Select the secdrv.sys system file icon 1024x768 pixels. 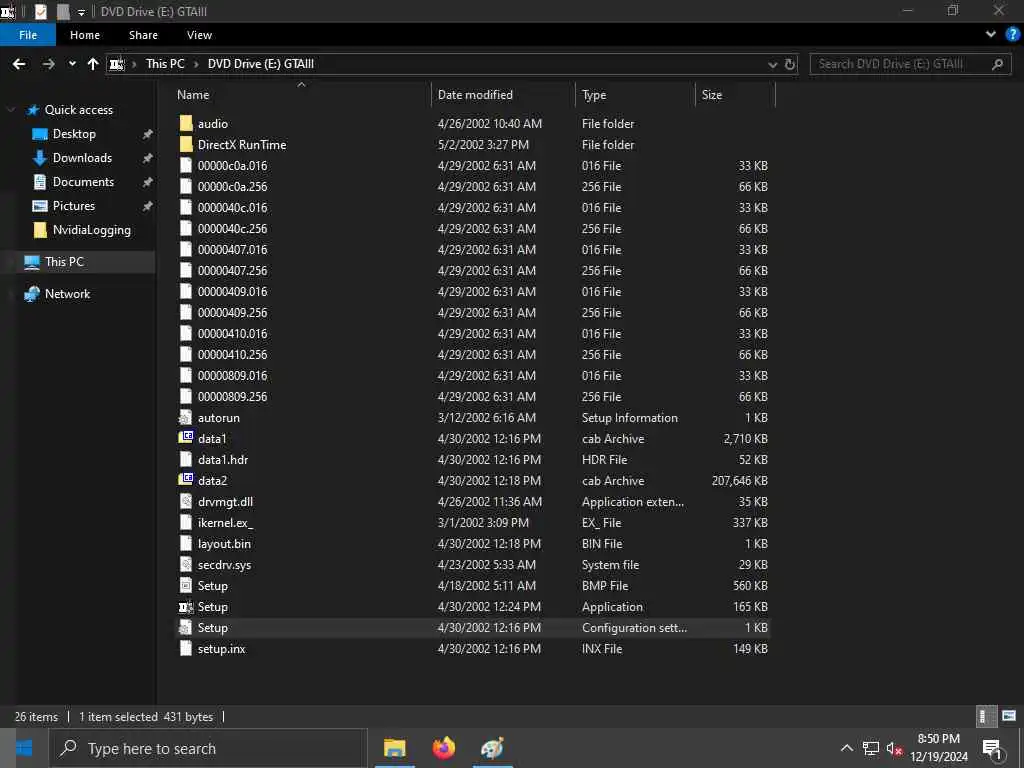(x=186, y=565)
